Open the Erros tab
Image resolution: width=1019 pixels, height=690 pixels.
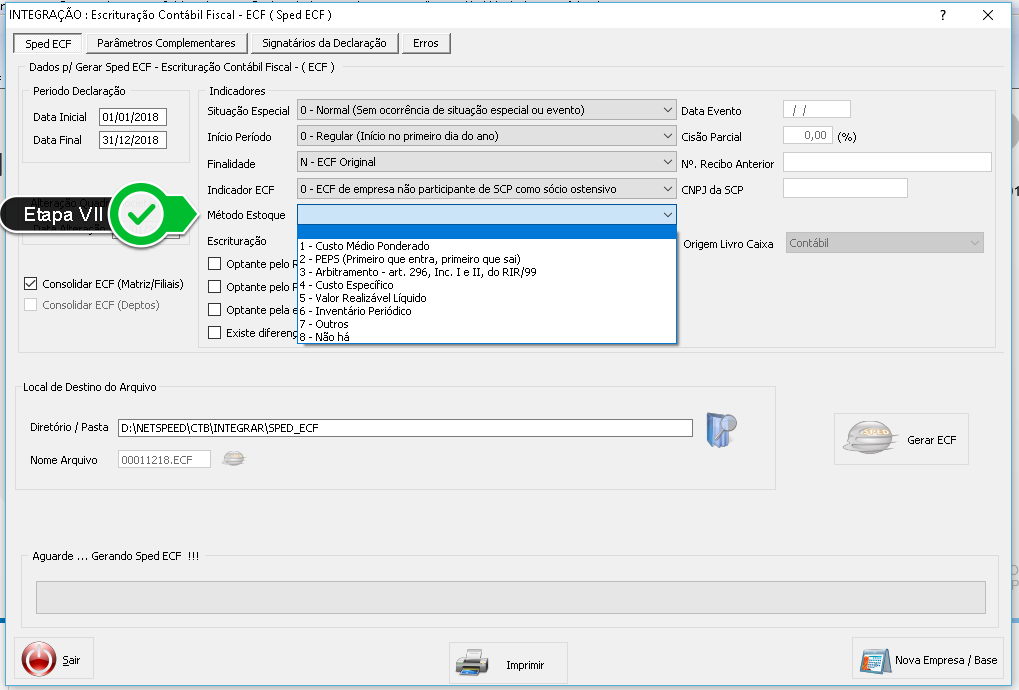click(425, 43)
